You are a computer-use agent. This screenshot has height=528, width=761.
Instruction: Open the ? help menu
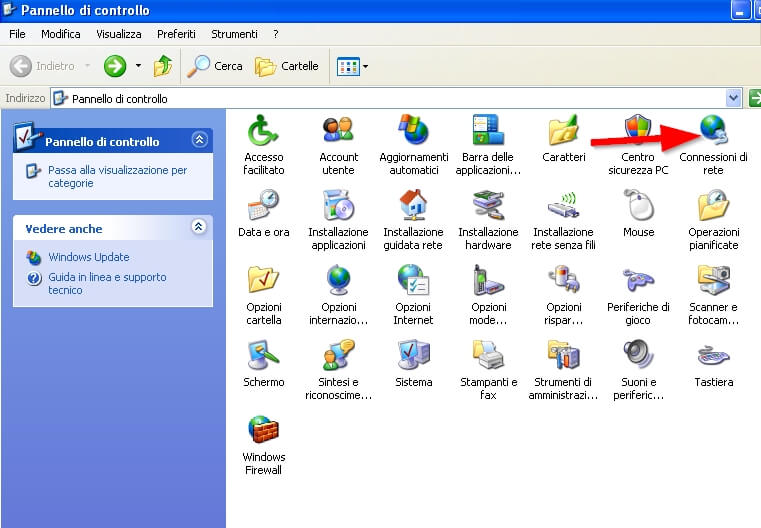click(x=276, y=34)
